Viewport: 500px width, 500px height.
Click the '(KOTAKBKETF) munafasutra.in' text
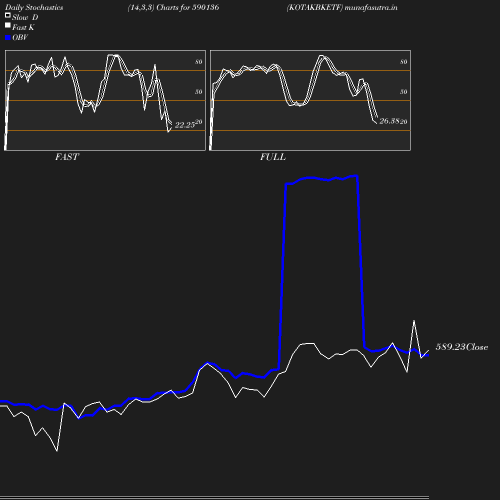pos(342,7)
